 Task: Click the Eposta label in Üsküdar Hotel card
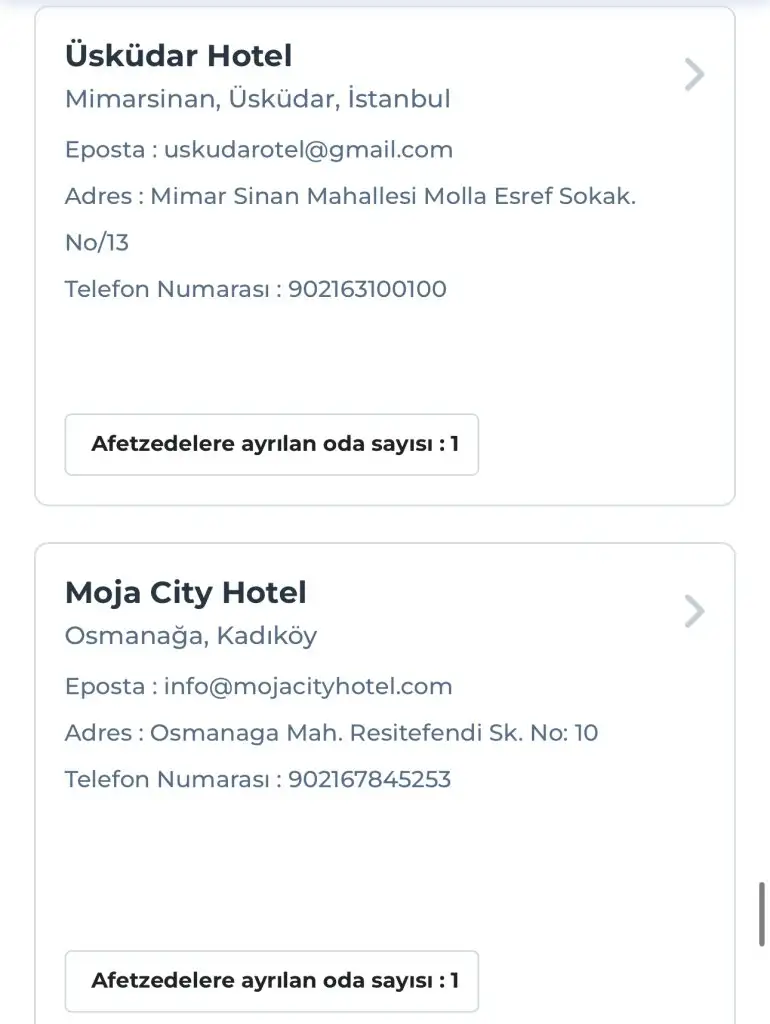click(104, 150)
